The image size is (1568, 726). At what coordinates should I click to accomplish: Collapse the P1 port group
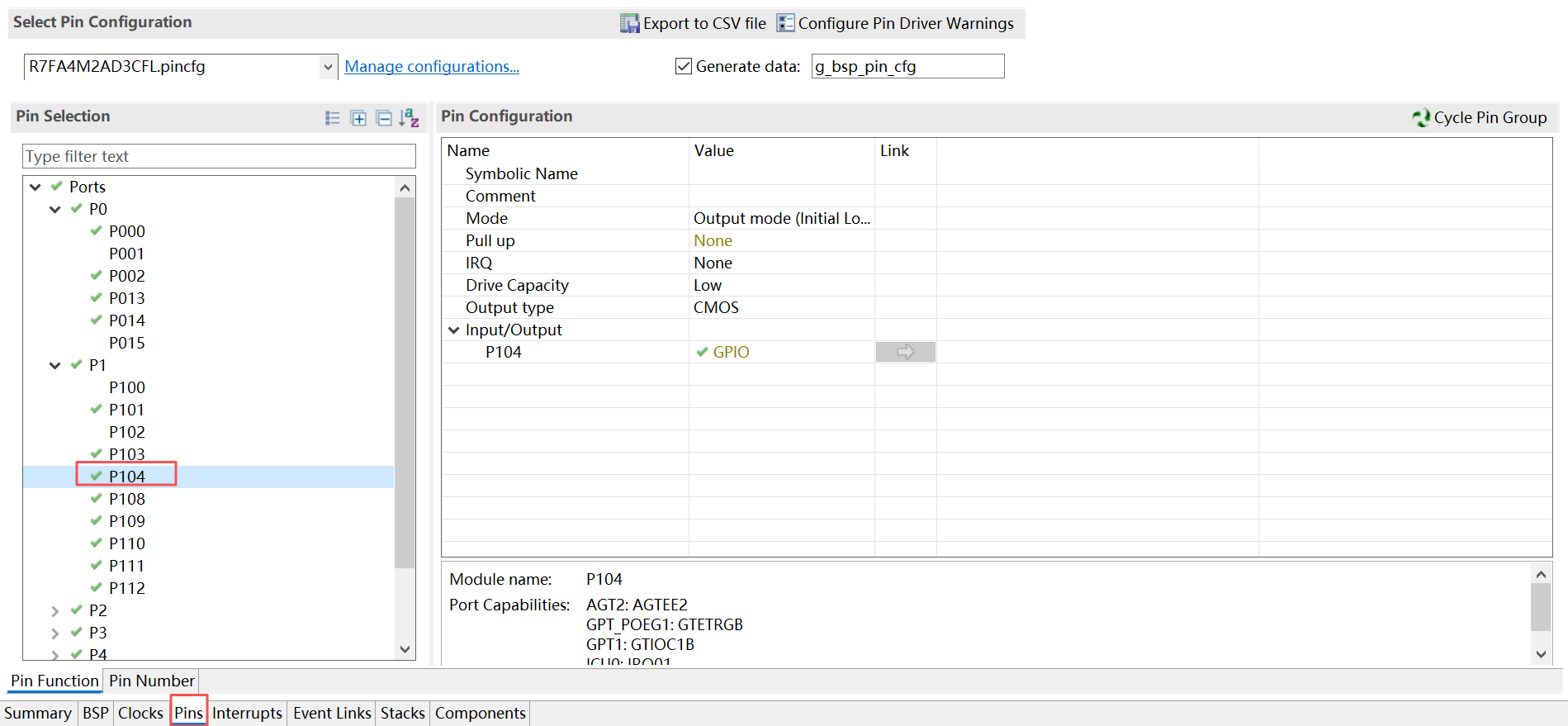55,365
